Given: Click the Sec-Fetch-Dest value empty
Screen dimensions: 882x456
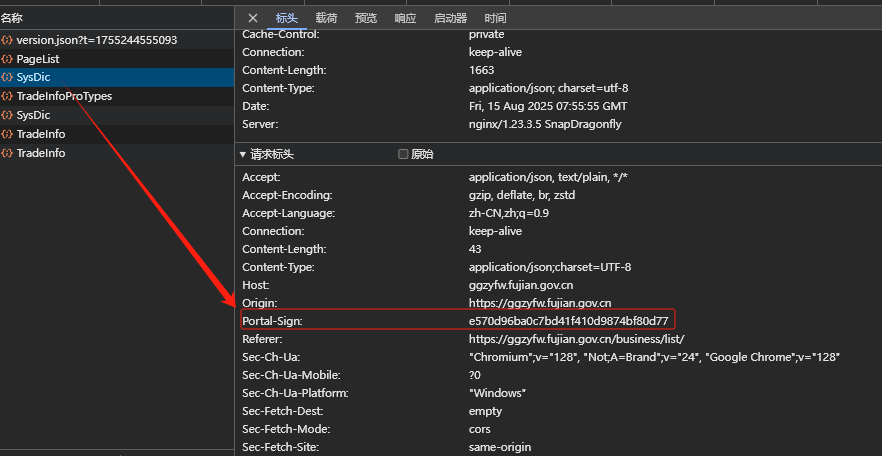Looking at the screenshot, I should click(485, 411).
